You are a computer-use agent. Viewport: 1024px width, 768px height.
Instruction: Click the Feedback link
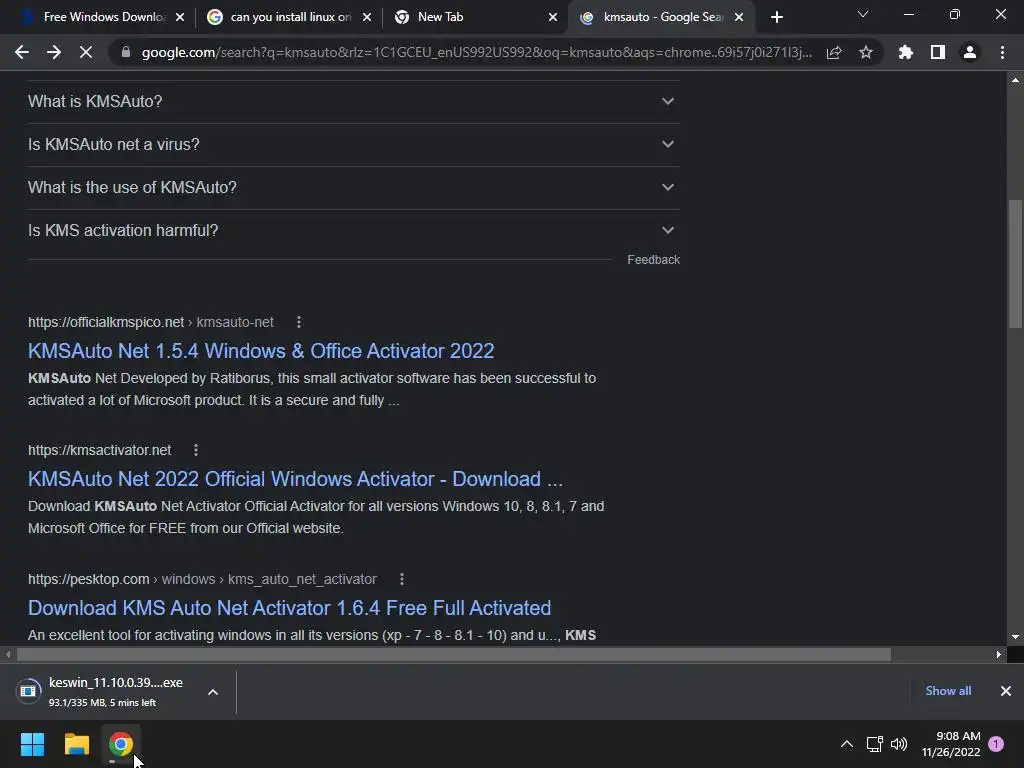click(653, 260)
